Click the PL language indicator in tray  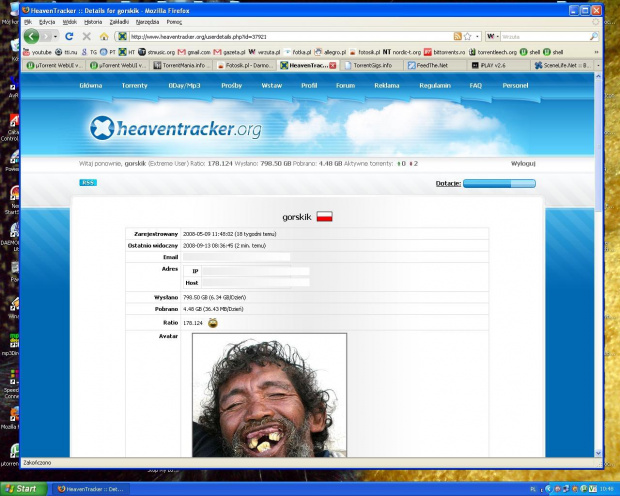click(533, 489)
